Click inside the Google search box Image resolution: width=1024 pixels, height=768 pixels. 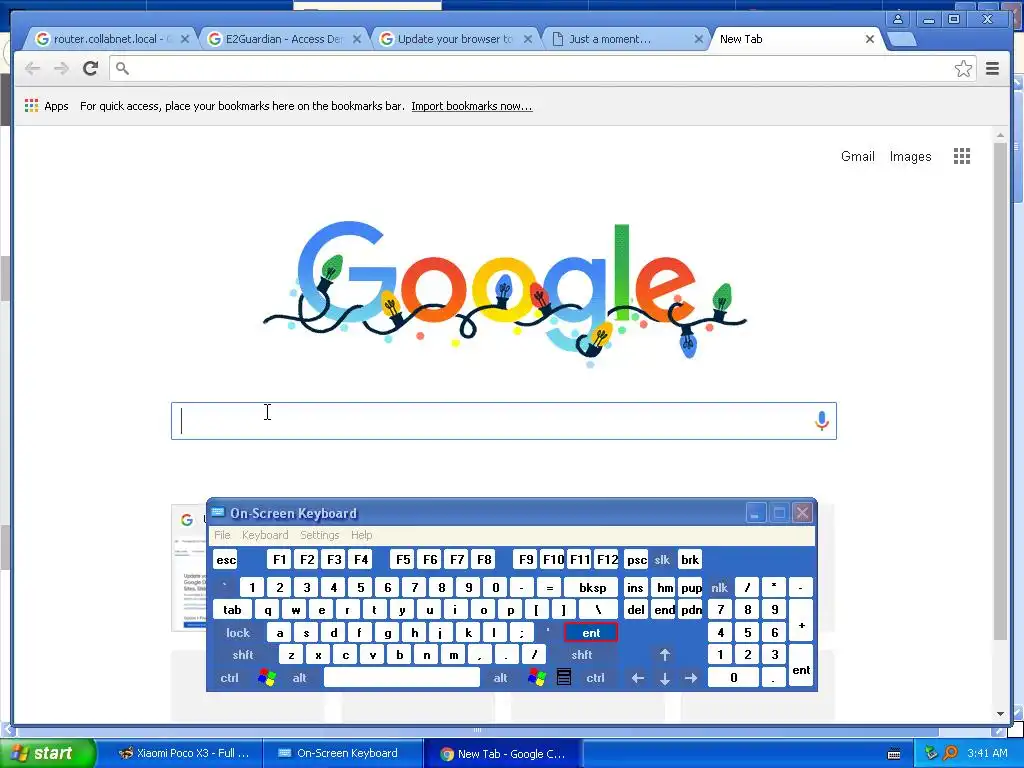pyautogui.click(x=504, y=421)
